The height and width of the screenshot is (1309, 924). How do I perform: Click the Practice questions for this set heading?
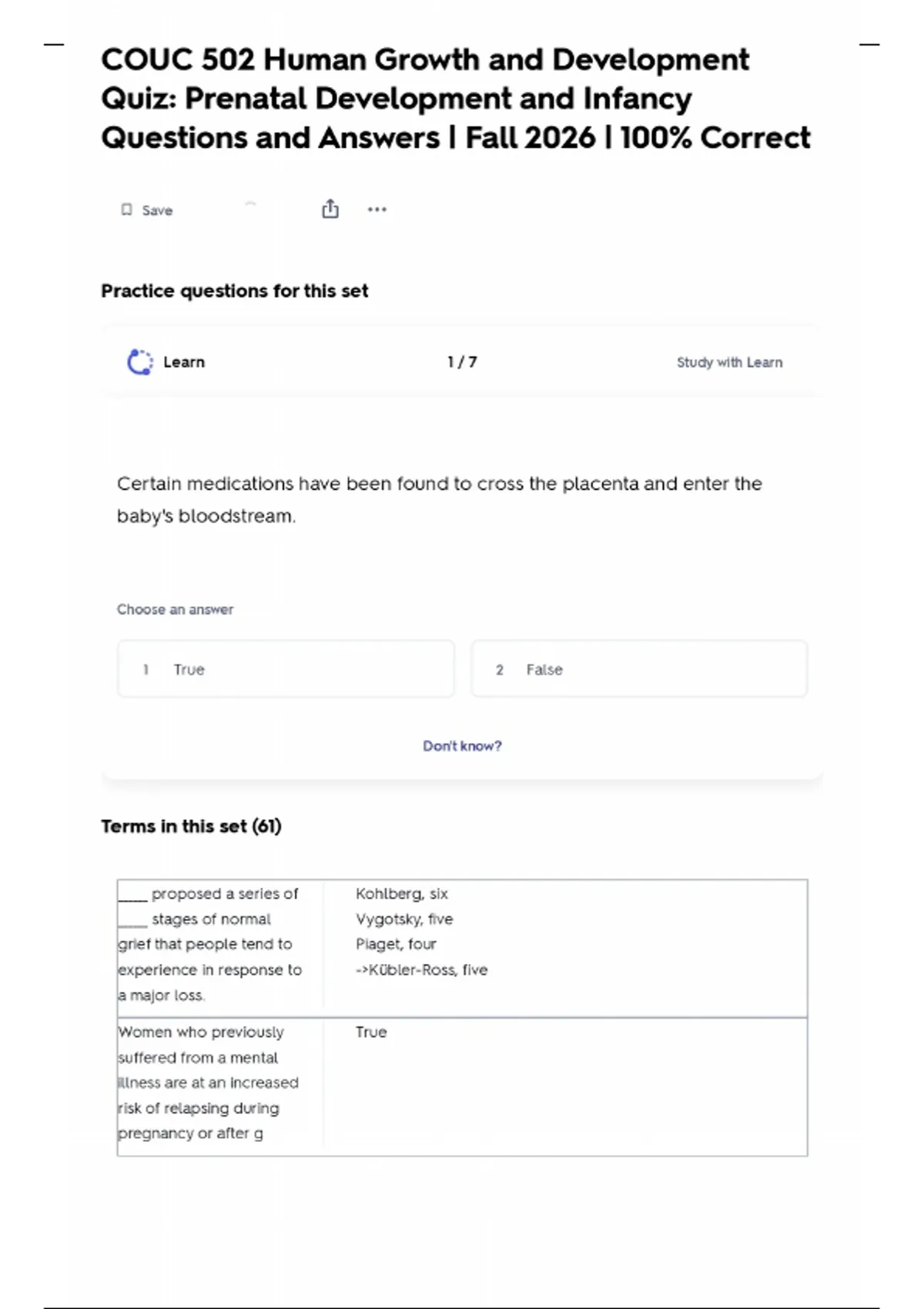235,291
